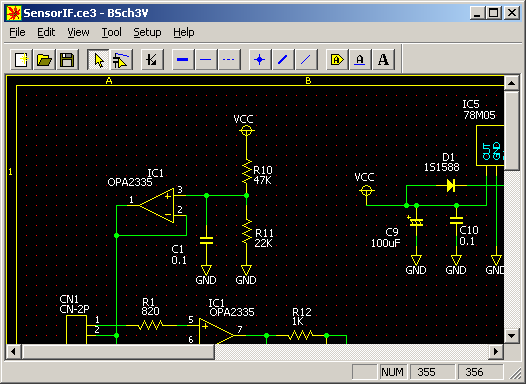Click the R10 47K resistor symbol
The image size is (526, 384).
point(247,171)
